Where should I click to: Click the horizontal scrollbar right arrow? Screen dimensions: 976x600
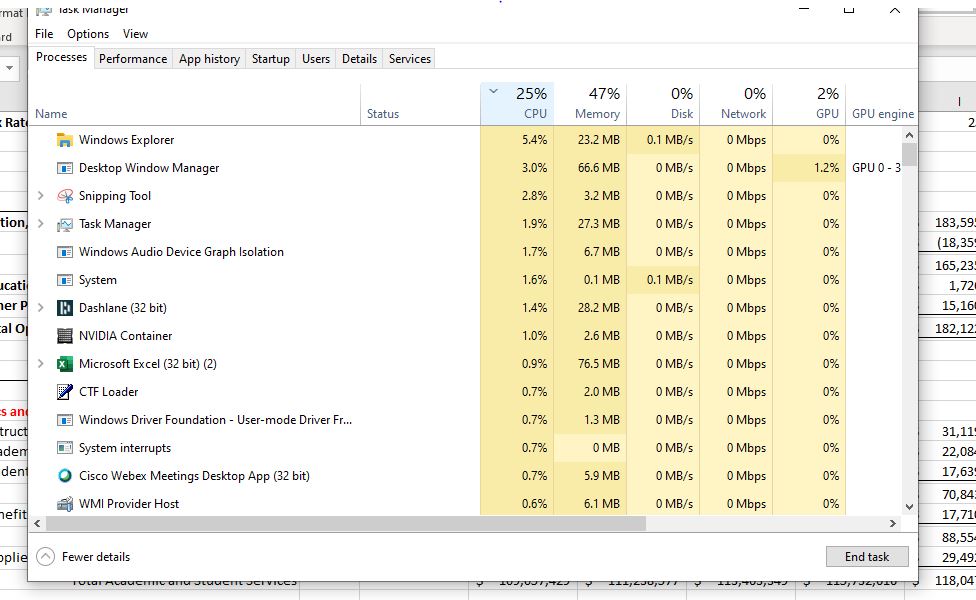893,523
